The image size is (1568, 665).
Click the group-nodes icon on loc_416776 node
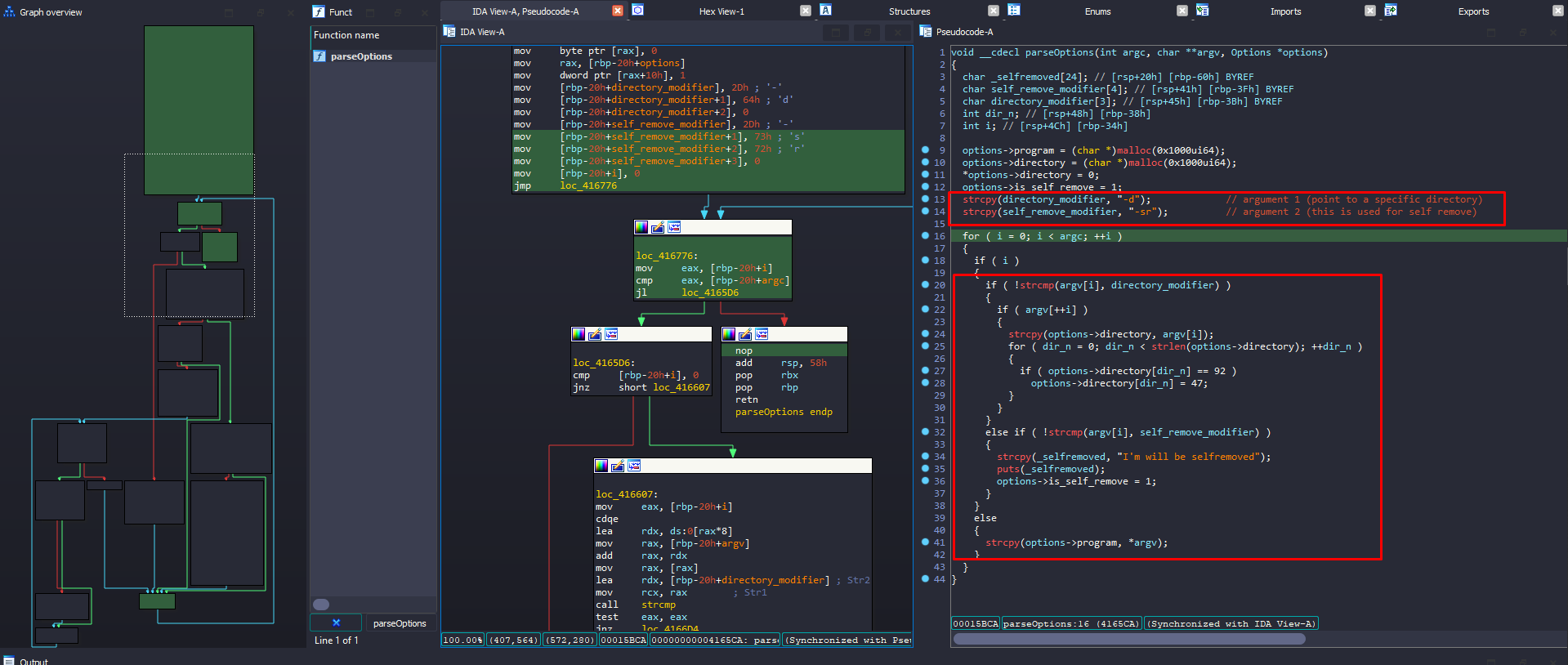pyautogui.click(x=674, y=227)
